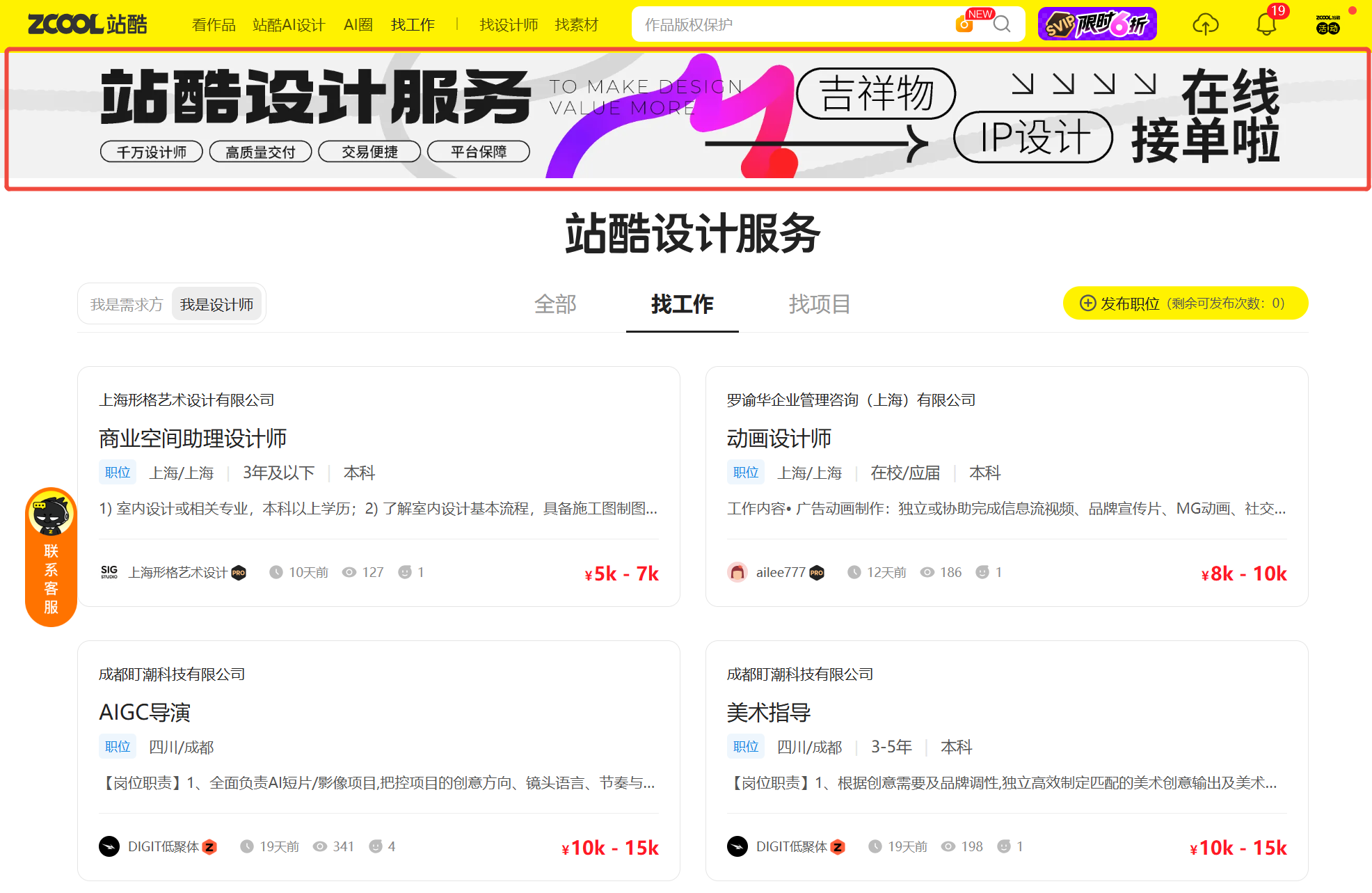Click DIGIT低聚体 avatar in 美术指导 card
This screenshot has width=1372, height=893.
point(737,846)
